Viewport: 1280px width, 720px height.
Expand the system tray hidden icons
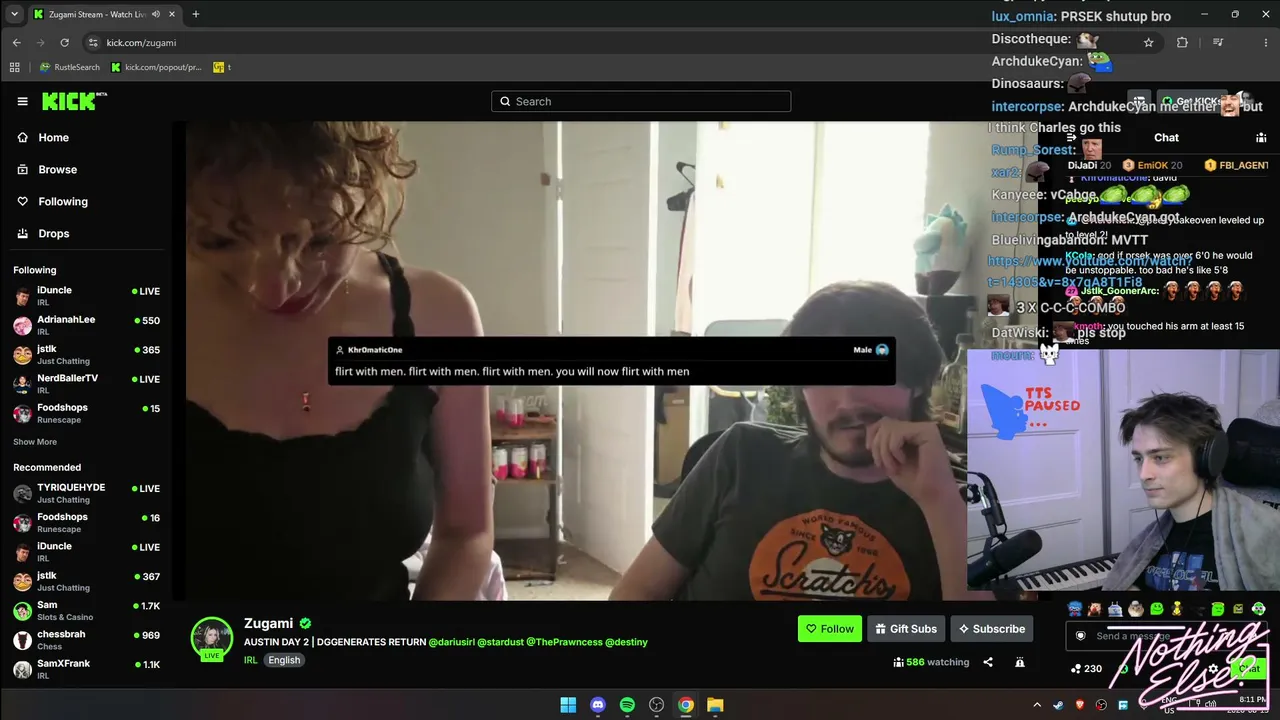pyautogui.click(x=1037, y=705)
